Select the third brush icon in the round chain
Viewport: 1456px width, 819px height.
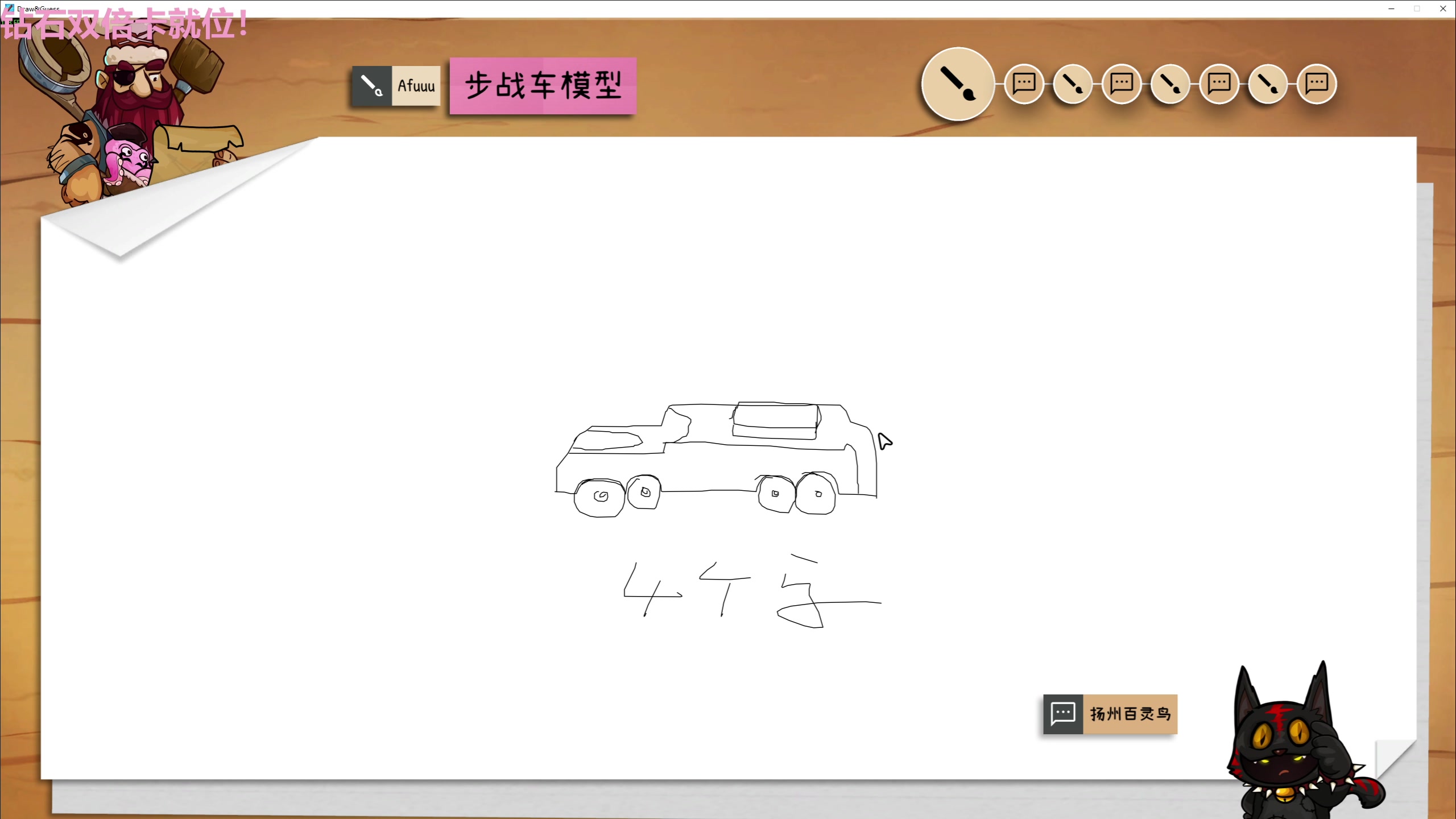point(1170,84)
